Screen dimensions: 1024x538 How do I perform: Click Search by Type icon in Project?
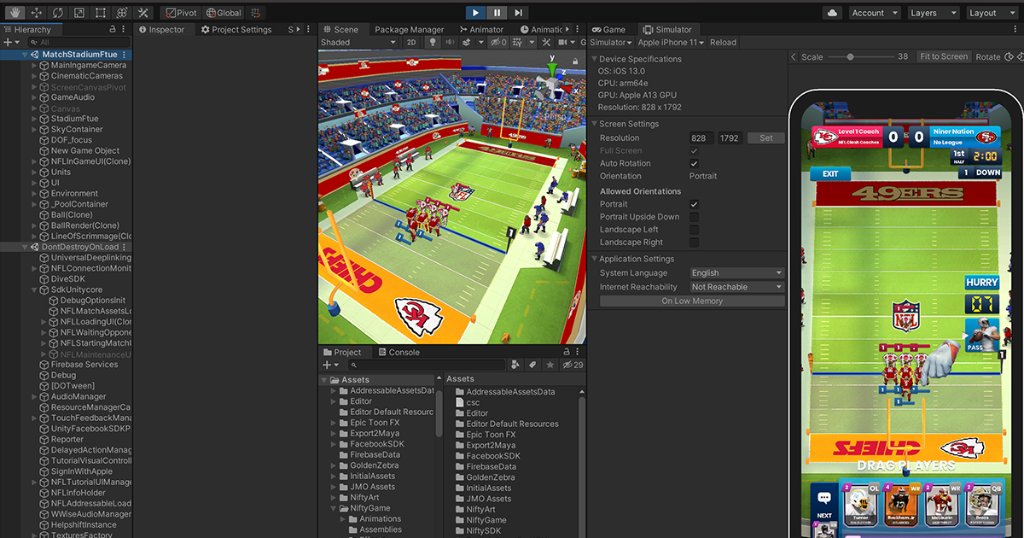click(x=515, y=365)
